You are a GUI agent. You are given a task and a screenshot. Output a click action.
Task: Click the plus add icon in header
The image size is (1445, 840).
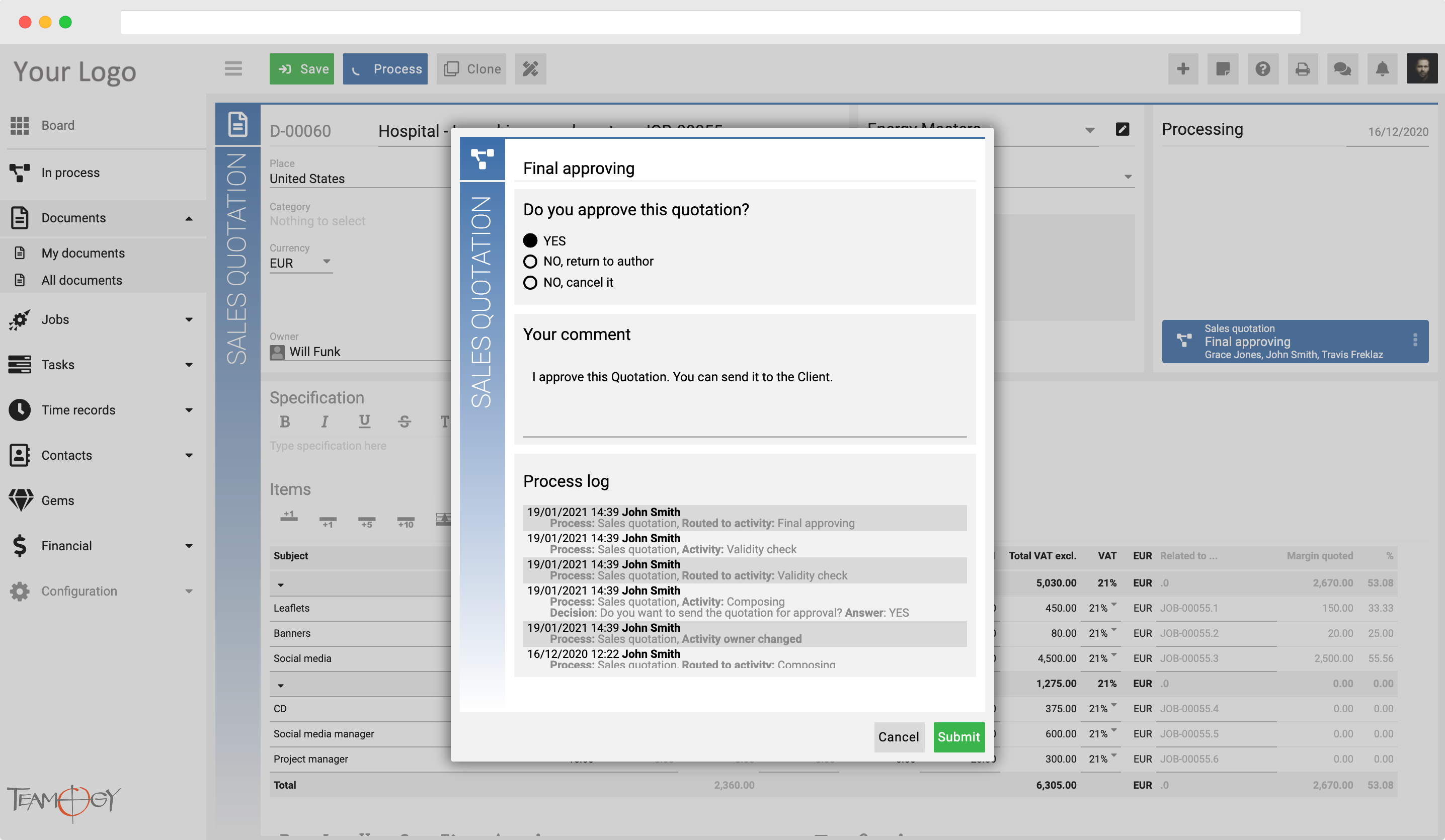1183,69
